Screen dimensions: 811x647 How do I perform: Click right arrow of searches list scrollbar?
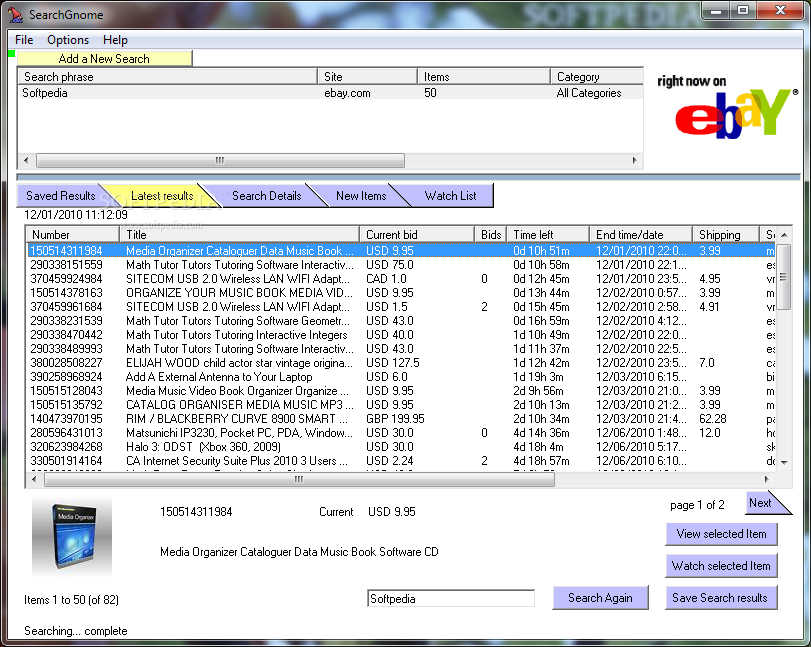click(x=635, y=160)
